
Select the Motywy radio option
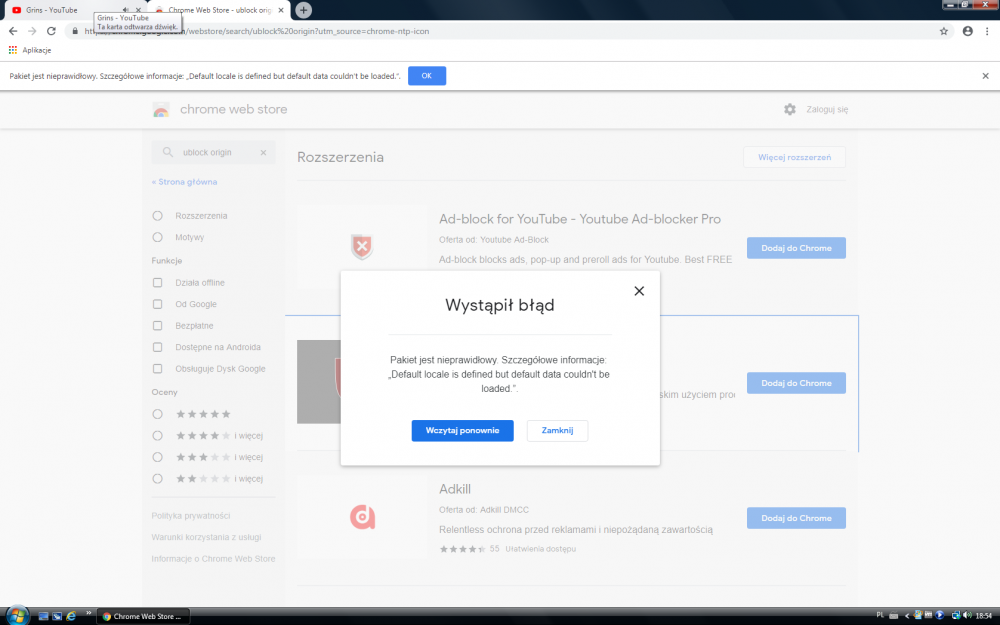pyautogui.click(x=157, y=237)
